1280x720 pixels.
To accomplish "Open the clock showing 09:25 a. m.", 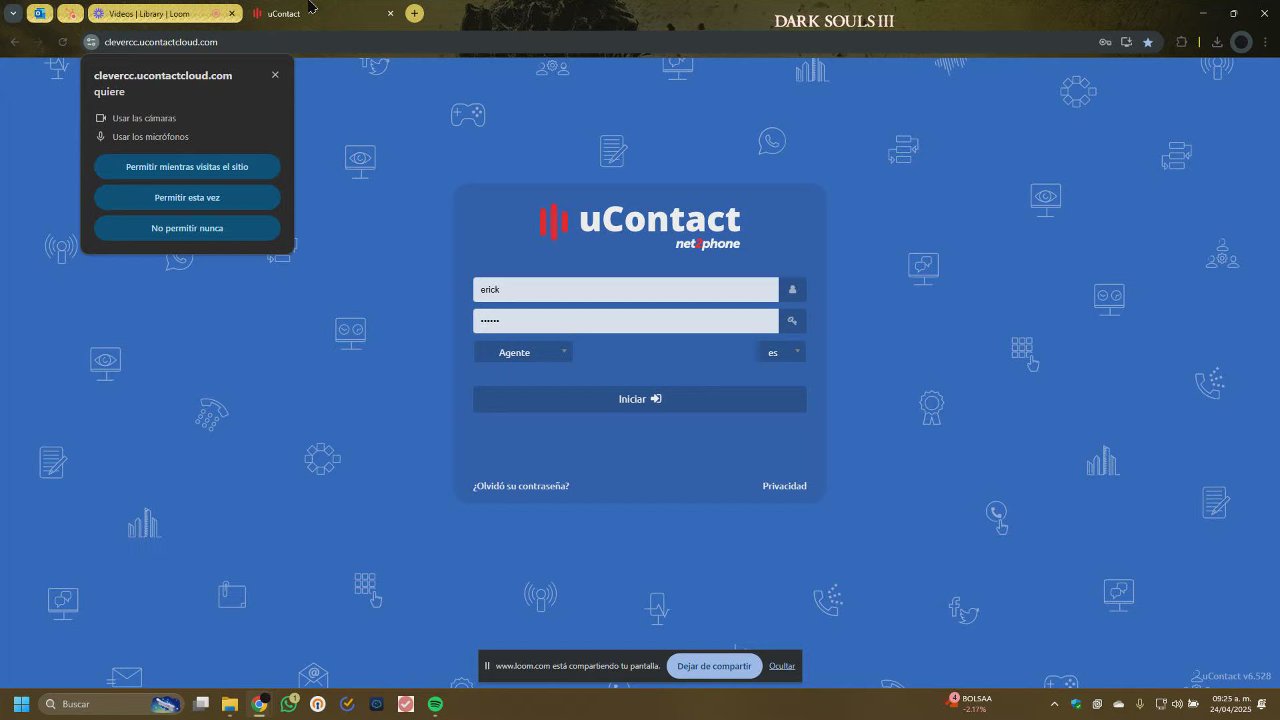I will pos(1230,704).
